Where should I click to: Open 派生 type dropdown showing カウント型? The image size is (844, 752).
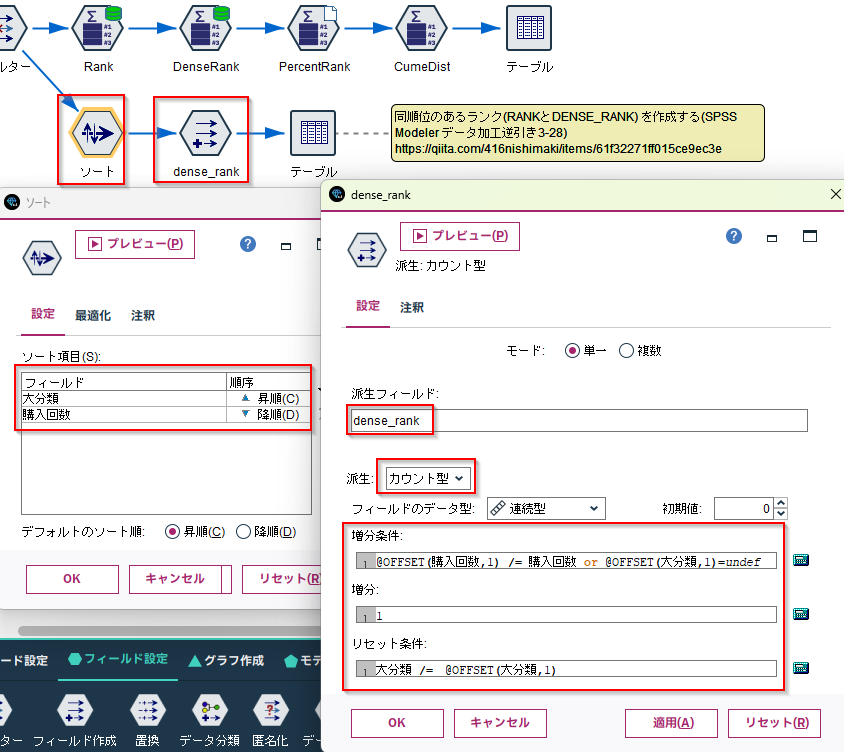click(x=428, y=478)
